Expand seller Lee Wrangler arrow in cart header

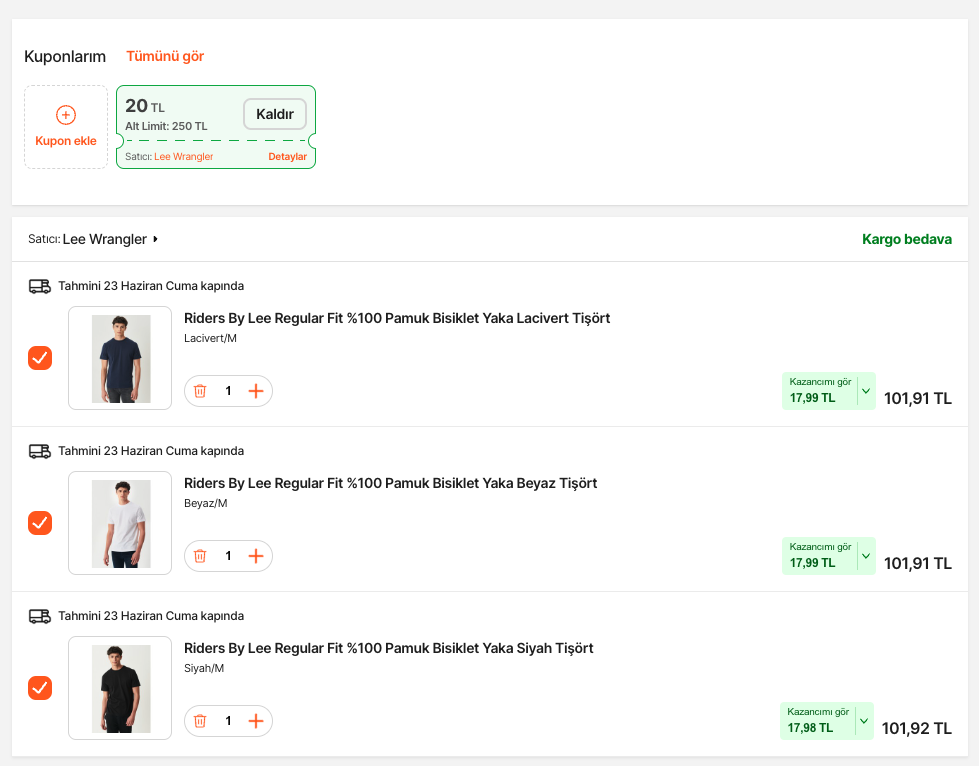155,239
